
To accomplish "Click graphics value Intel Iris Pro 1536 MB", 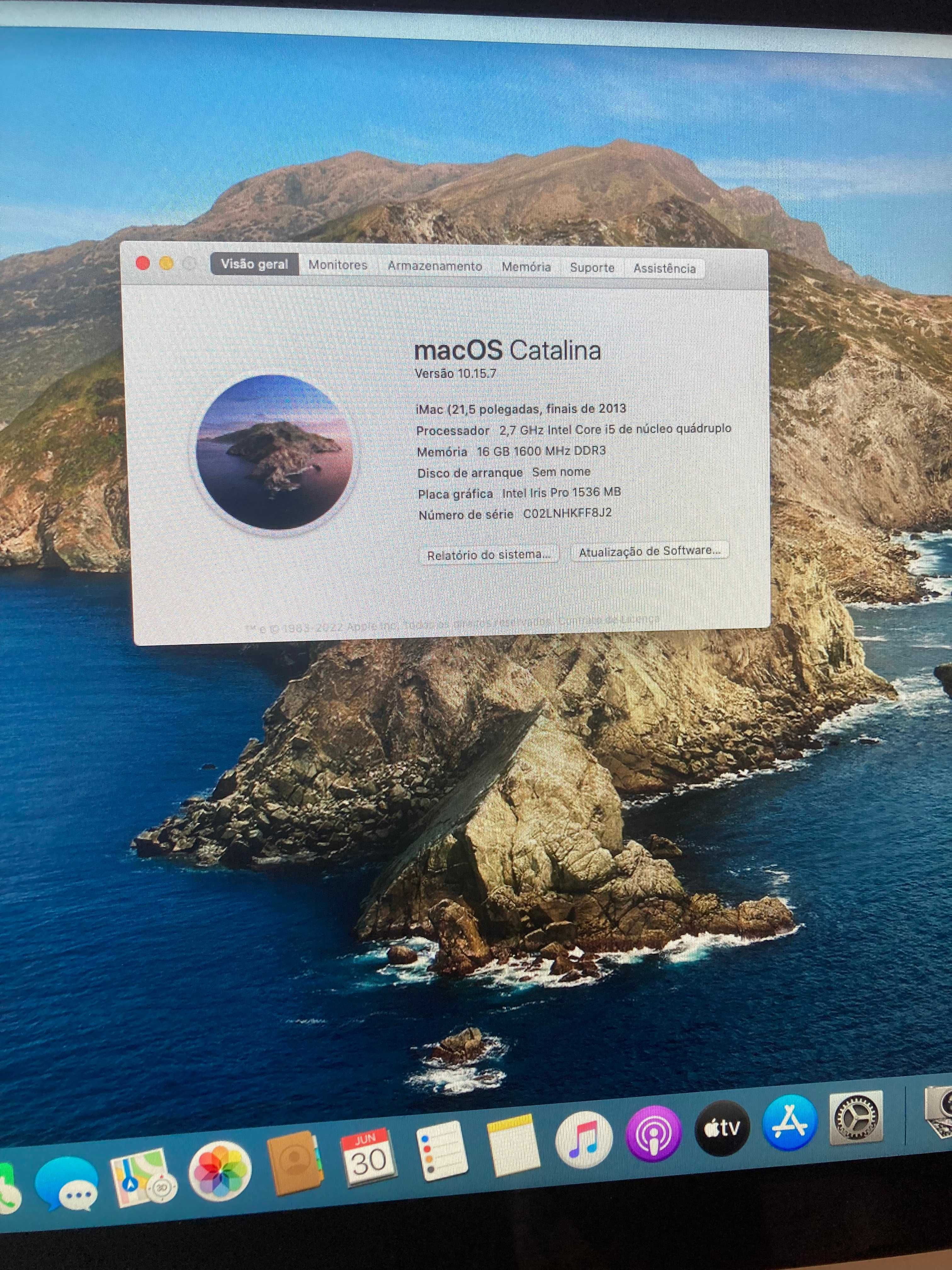I will (561, 492).
